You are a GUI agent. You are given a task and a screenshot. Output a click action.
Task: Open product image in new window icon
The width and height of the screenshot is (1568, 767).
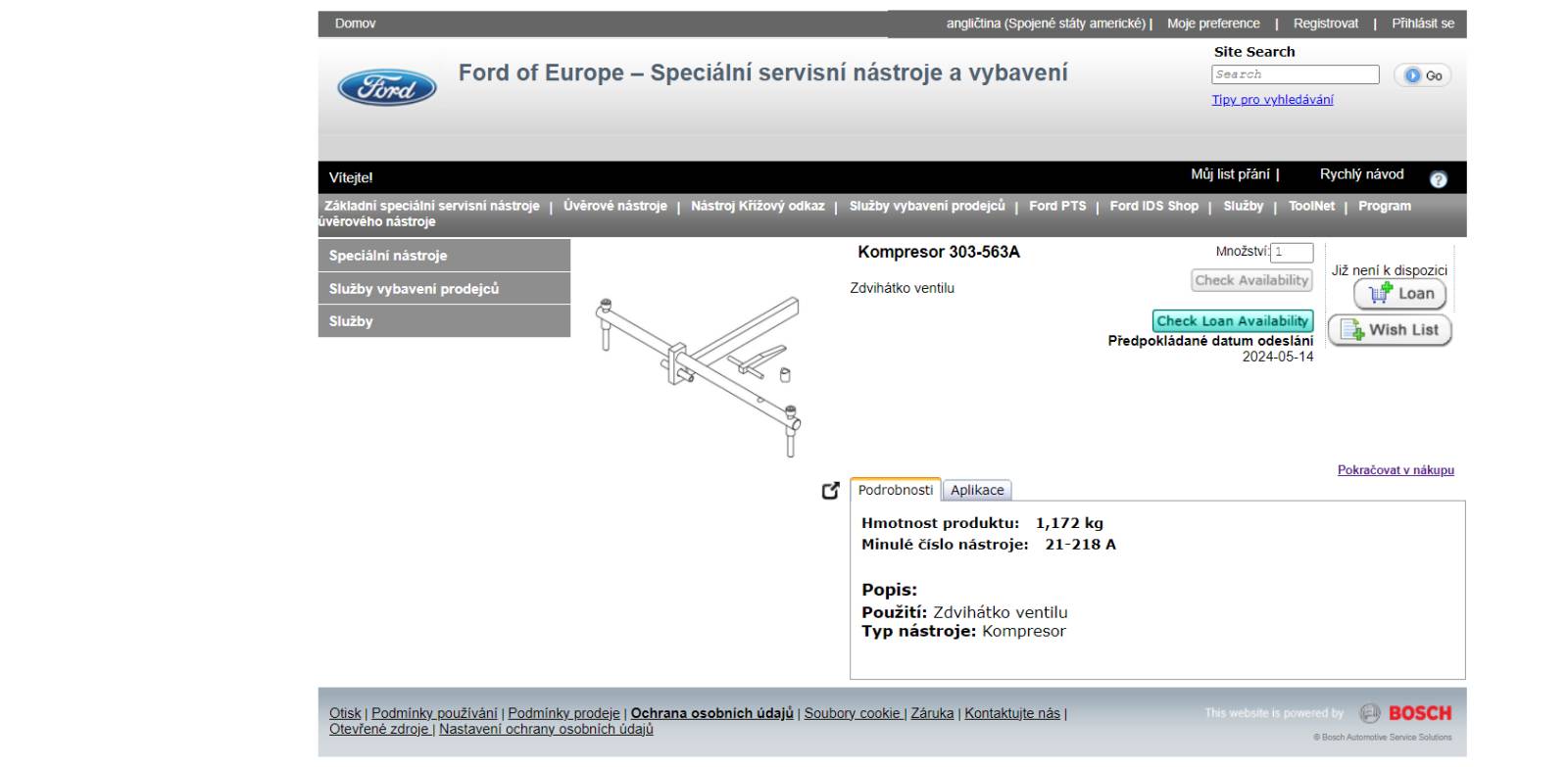tap(830, 491)
